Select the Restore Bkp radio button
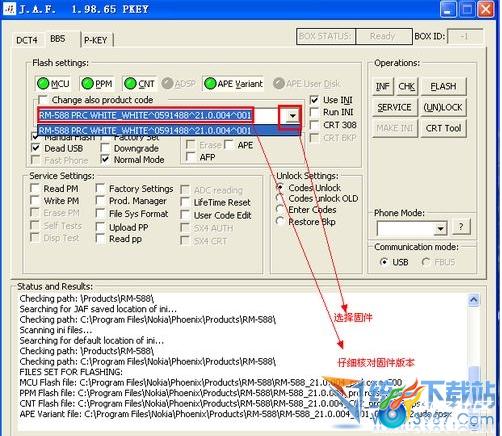 (x=280, y=222)
